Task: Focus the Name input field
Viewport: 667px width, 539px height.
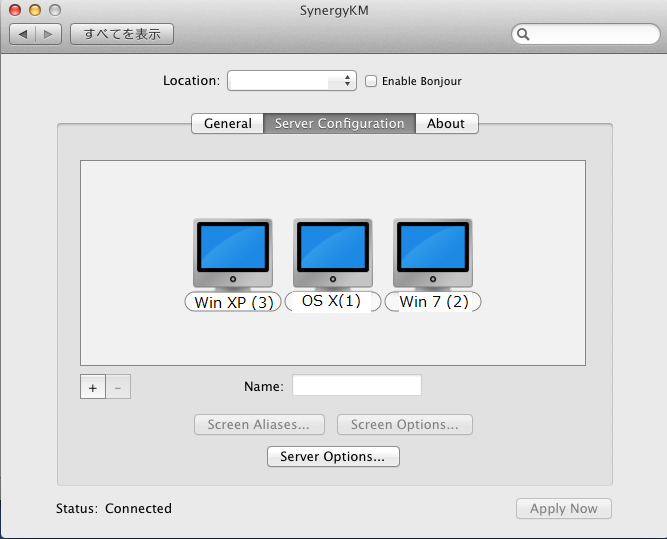Action: pos(357,385)
